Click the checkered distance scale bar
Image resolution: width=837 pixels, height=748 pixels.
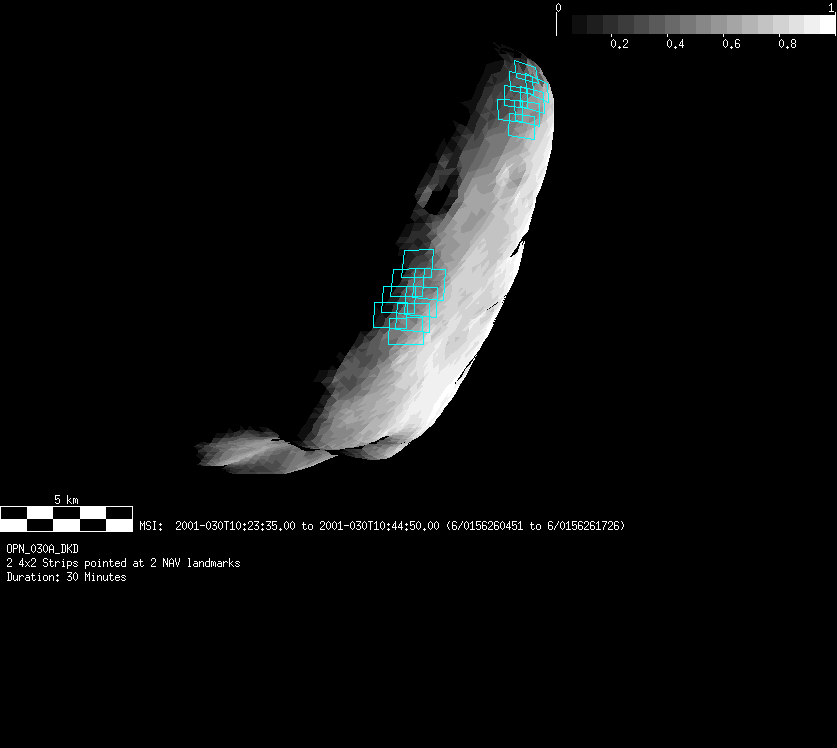tap(66, 518)
